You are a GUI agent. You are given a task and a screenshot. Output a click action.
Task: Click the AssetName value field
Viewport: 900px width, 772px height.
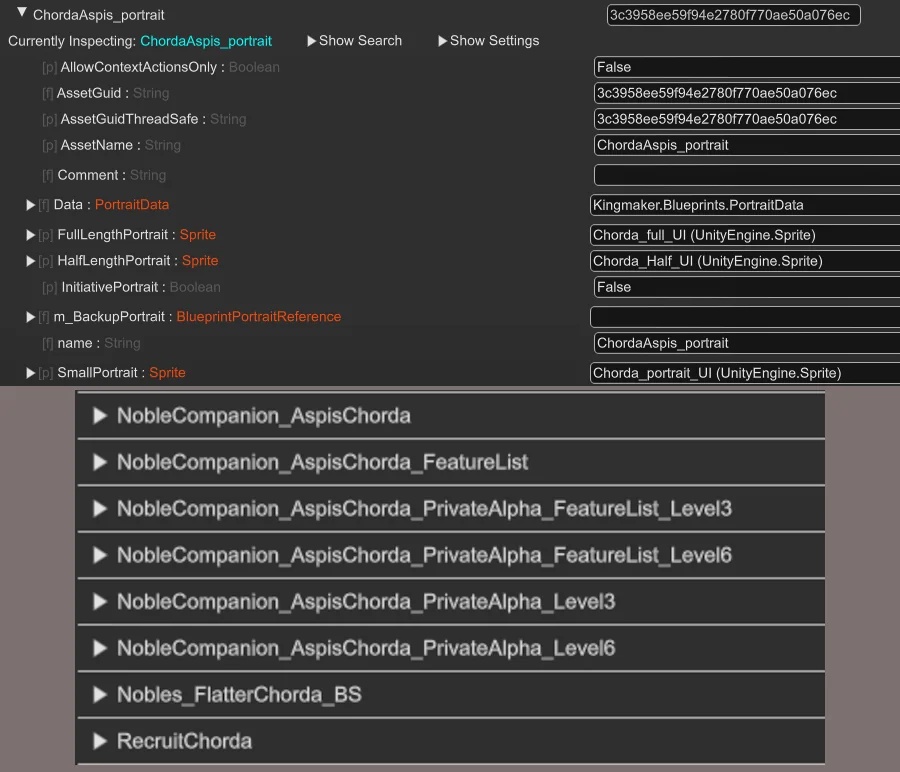tap(747, 145)
